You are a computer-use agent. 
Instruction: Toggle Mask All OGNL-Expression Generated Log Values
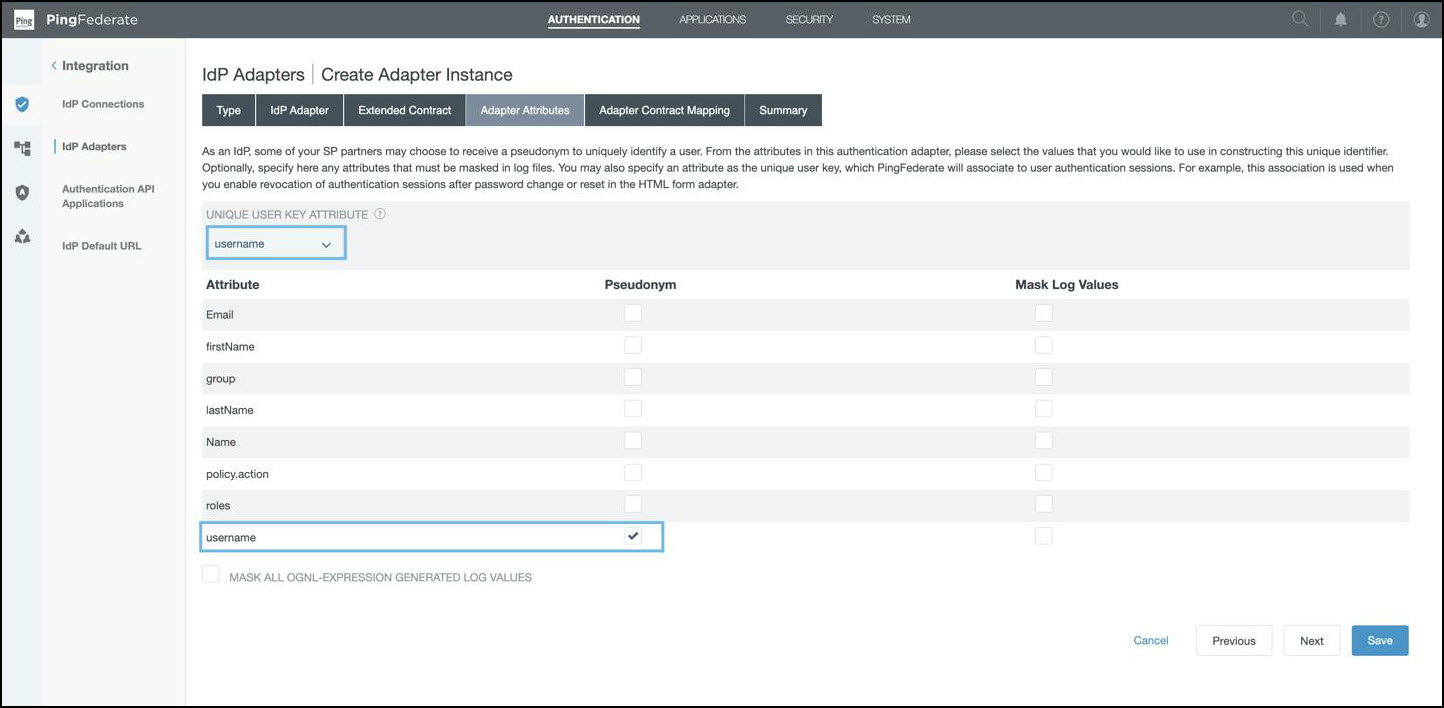pyautogui.click(x=211, y=575)
